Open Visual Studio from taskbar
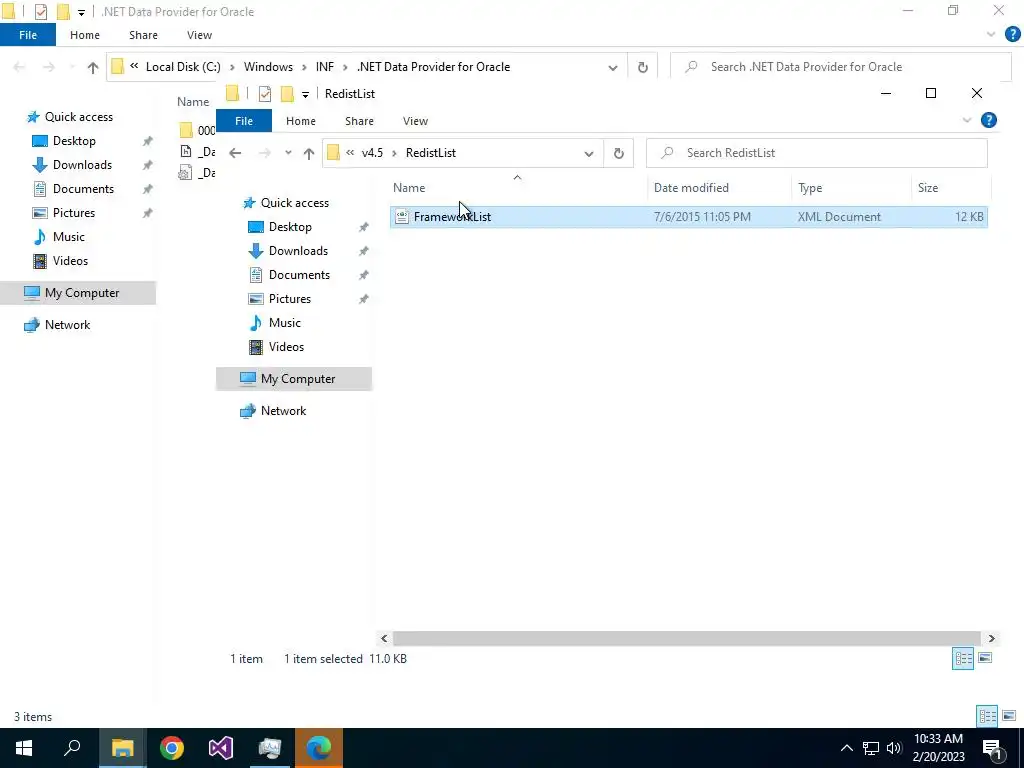This screenshot has height=768, width=1024. click(x=221, y=748)
